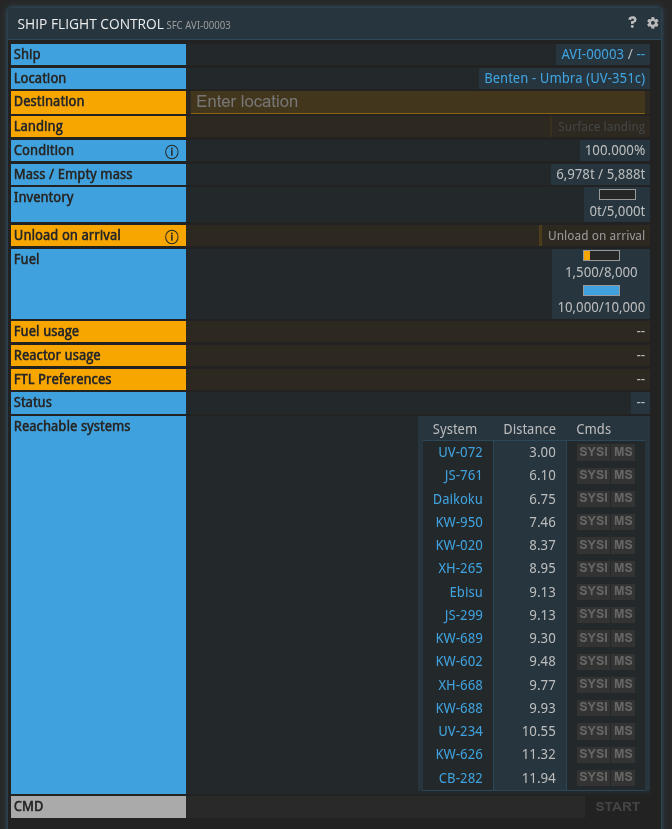Click the blue 10,000/10,000 fuel bar
672x829 pixels.
601,291
